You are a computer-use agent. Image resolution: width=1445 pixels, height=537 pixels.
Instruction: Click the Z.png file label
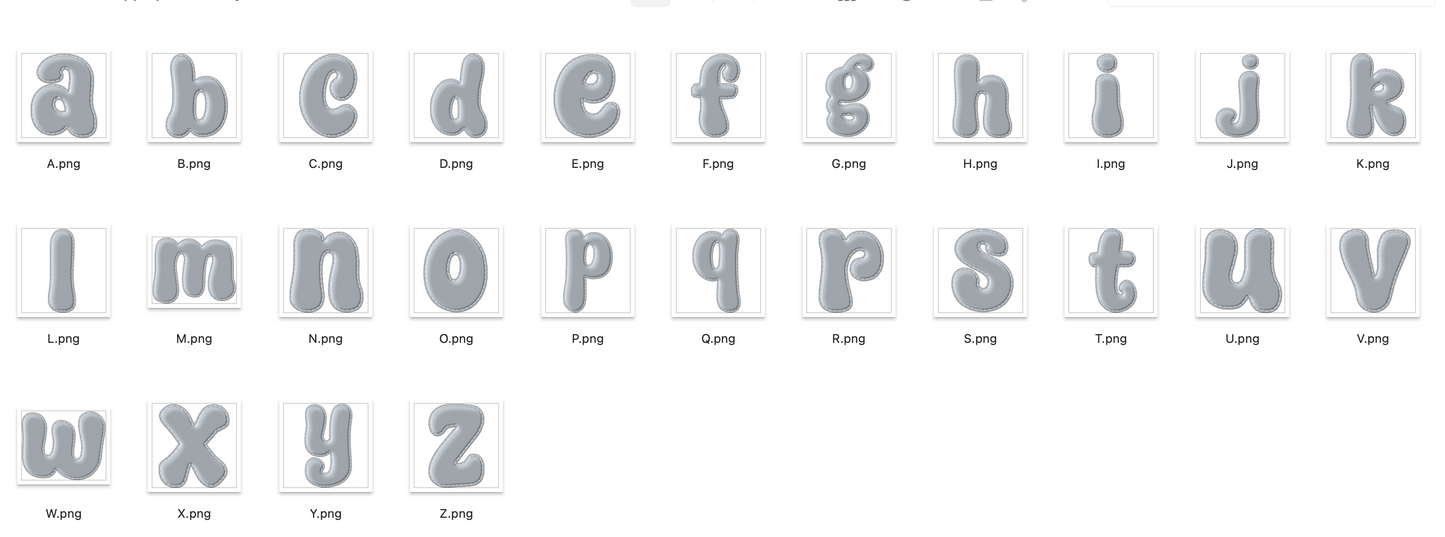tap(456, 514)
